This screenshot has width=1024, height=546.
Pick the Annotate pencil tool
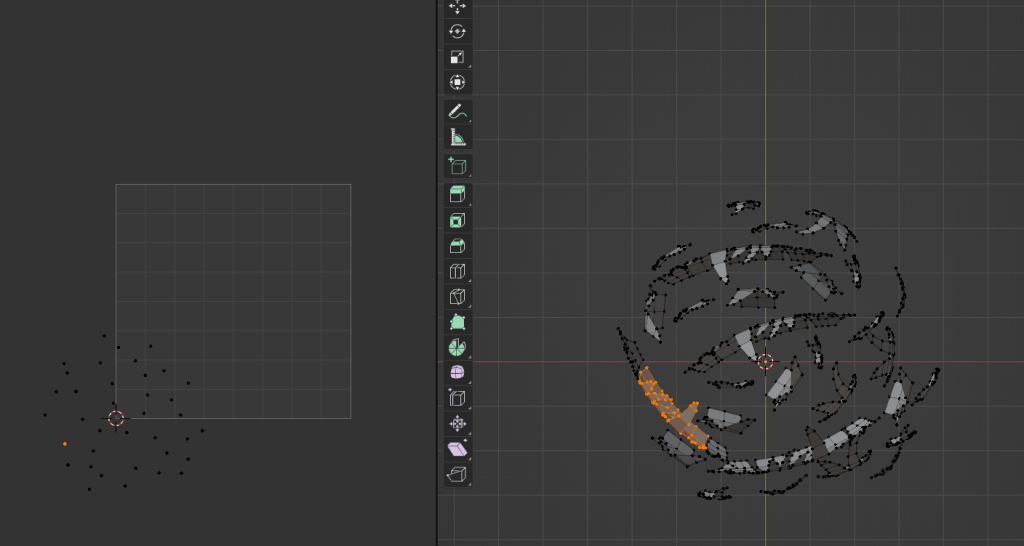coord(457,112)
